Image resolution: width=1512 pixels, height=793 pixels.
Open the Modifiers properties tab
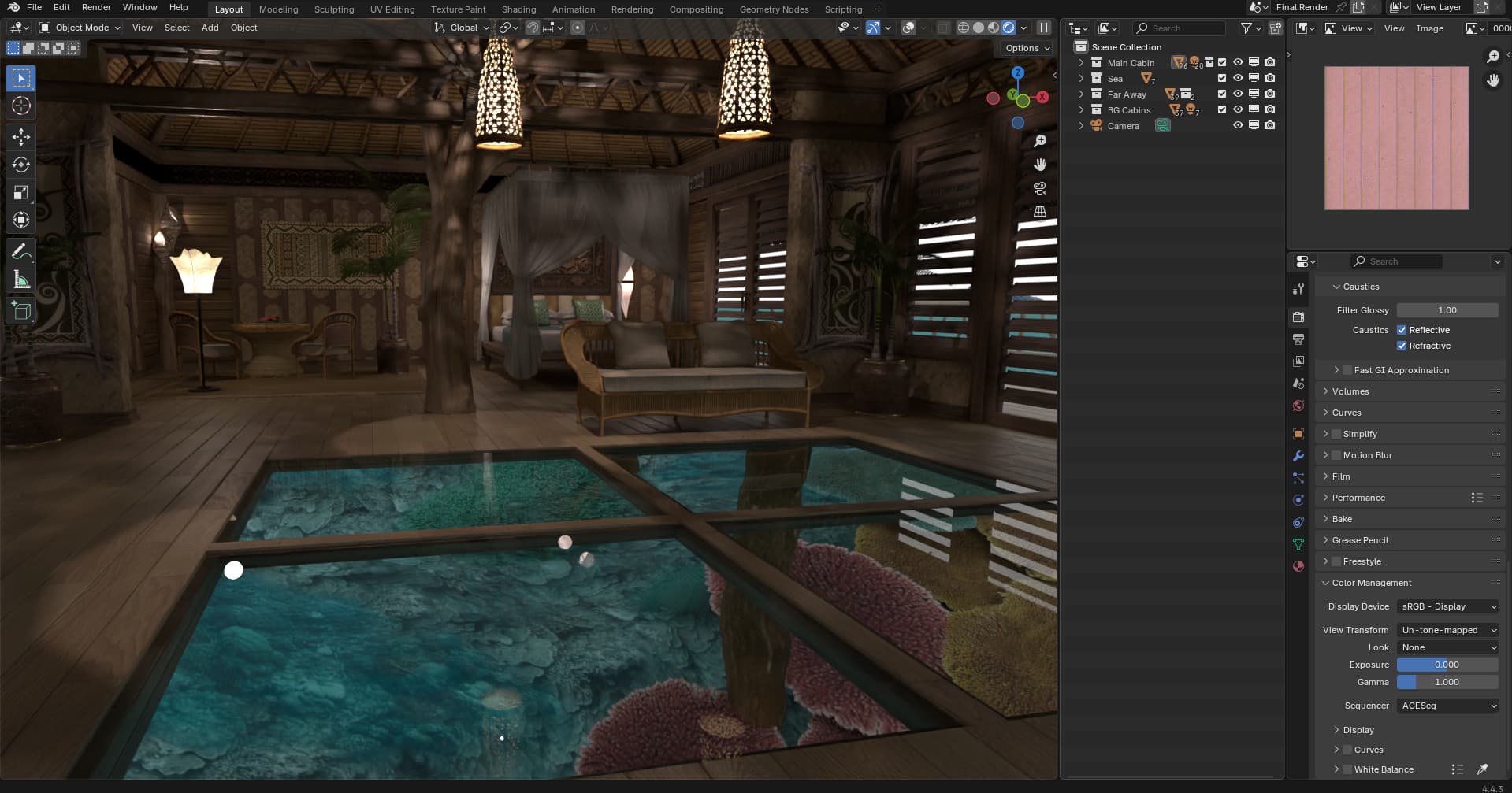tap(1298, 456)
